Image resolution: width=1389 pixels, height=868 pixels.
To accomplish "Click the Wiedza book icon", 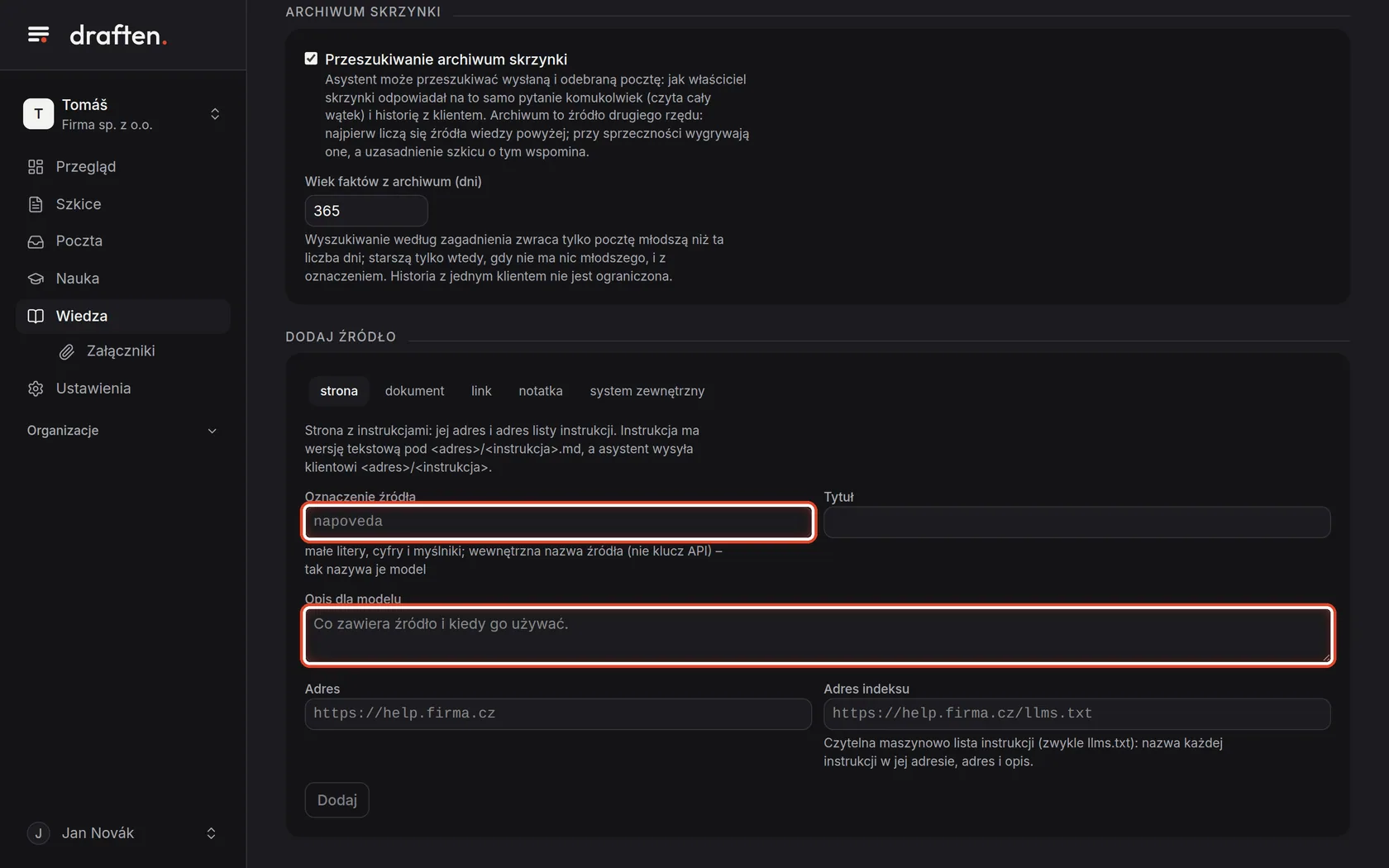I will [36, 316].
